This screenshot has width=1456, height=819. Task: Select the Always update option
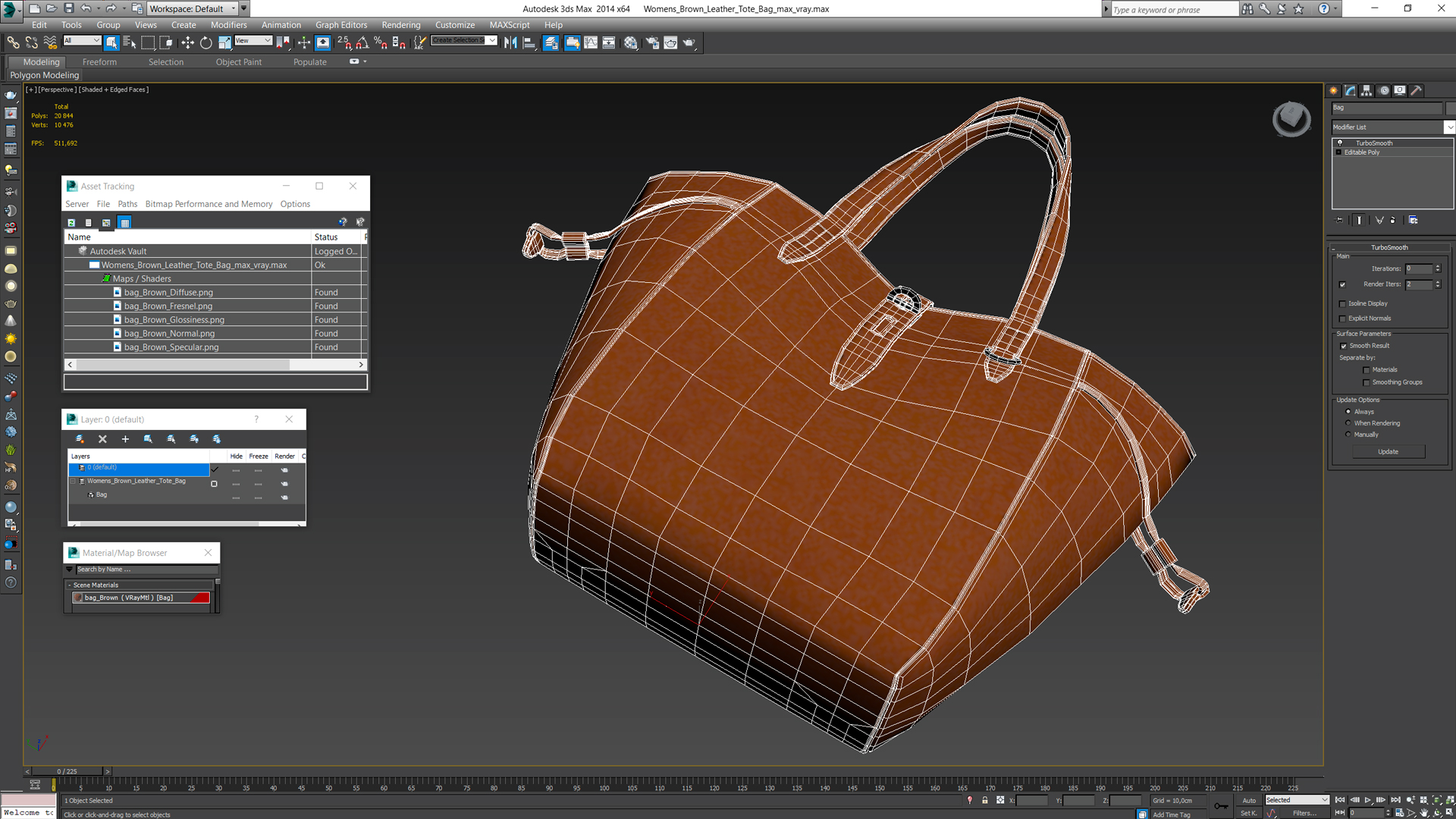[x=1348, y=412]
